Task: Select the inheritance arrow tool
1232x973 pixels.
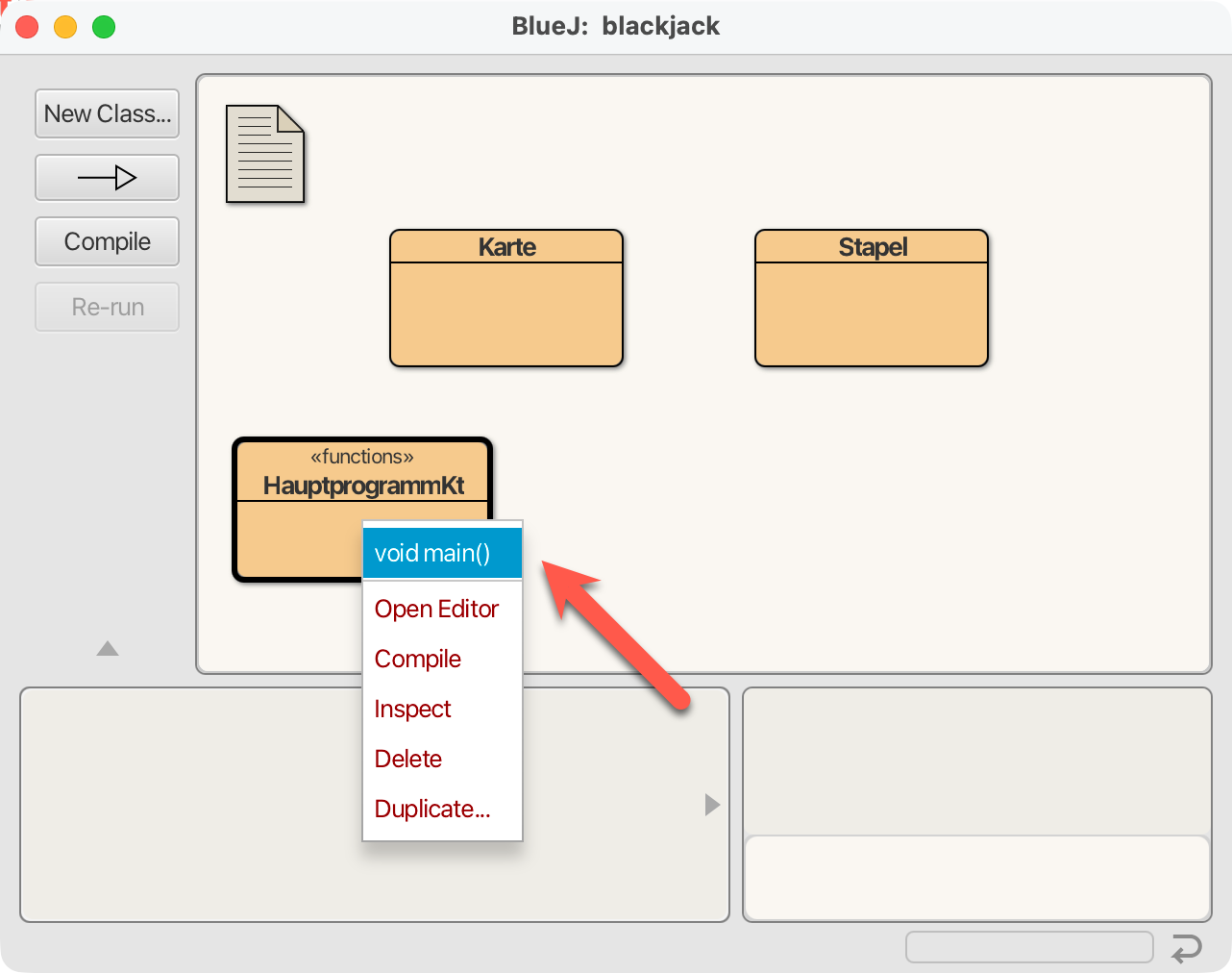Action: click(107, 178)
